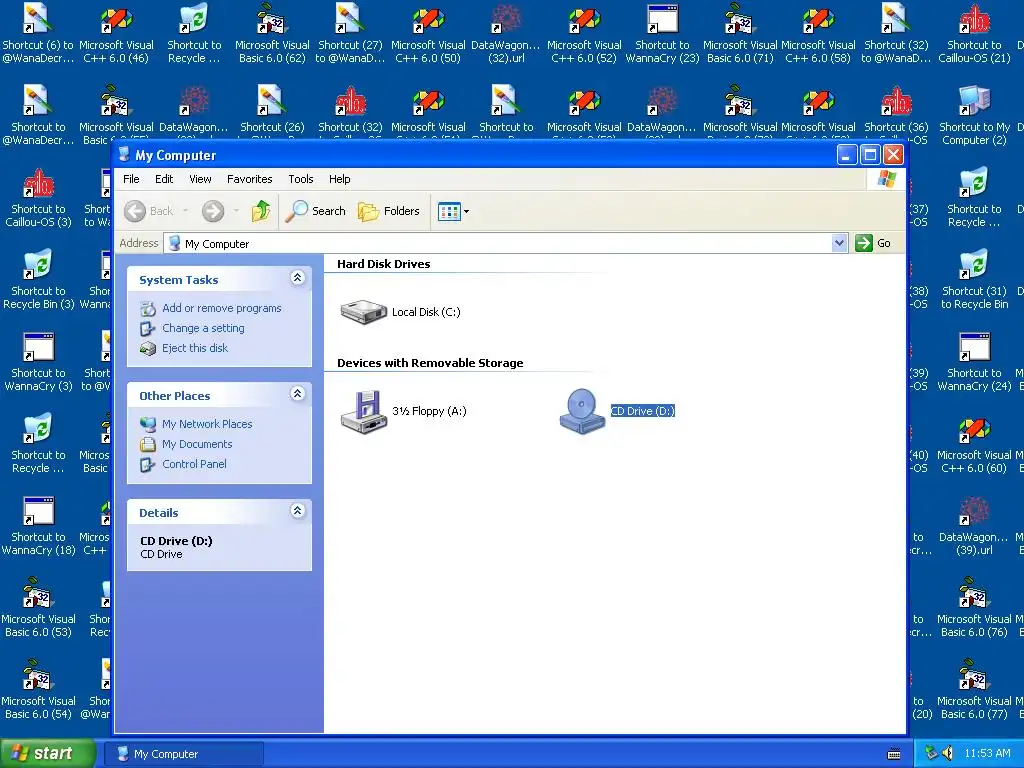Click Add or remove programs link

tap(221, 308)
